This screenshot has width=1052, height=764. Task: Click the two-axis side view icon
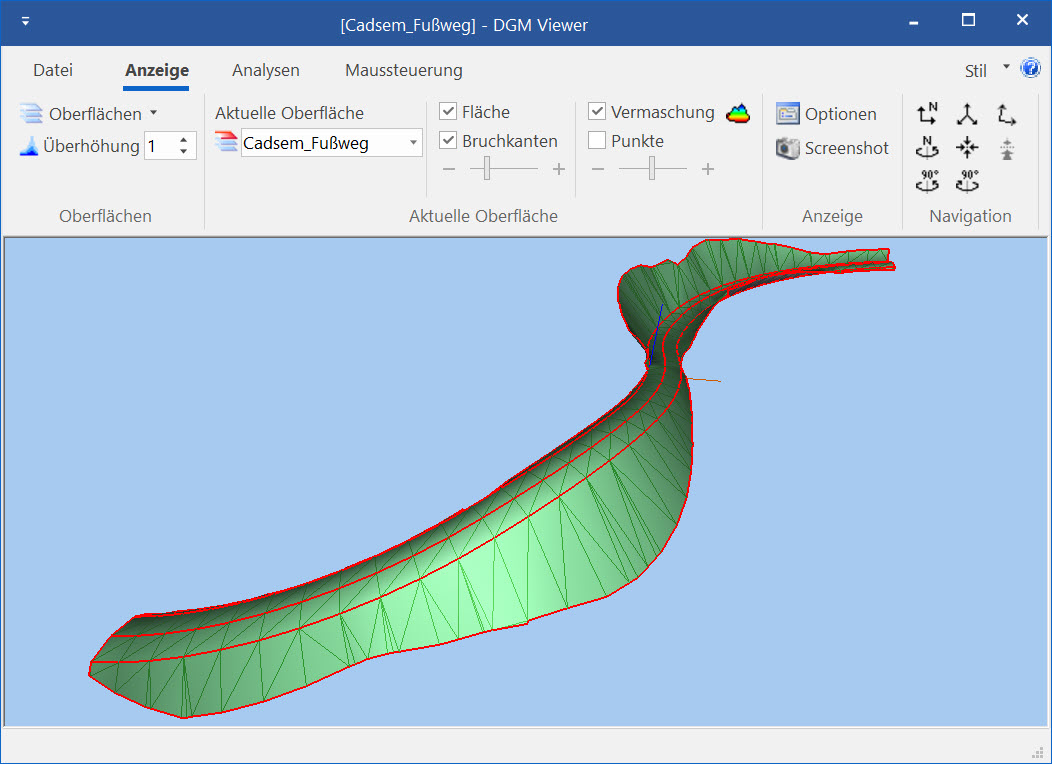click(1007, 114)
